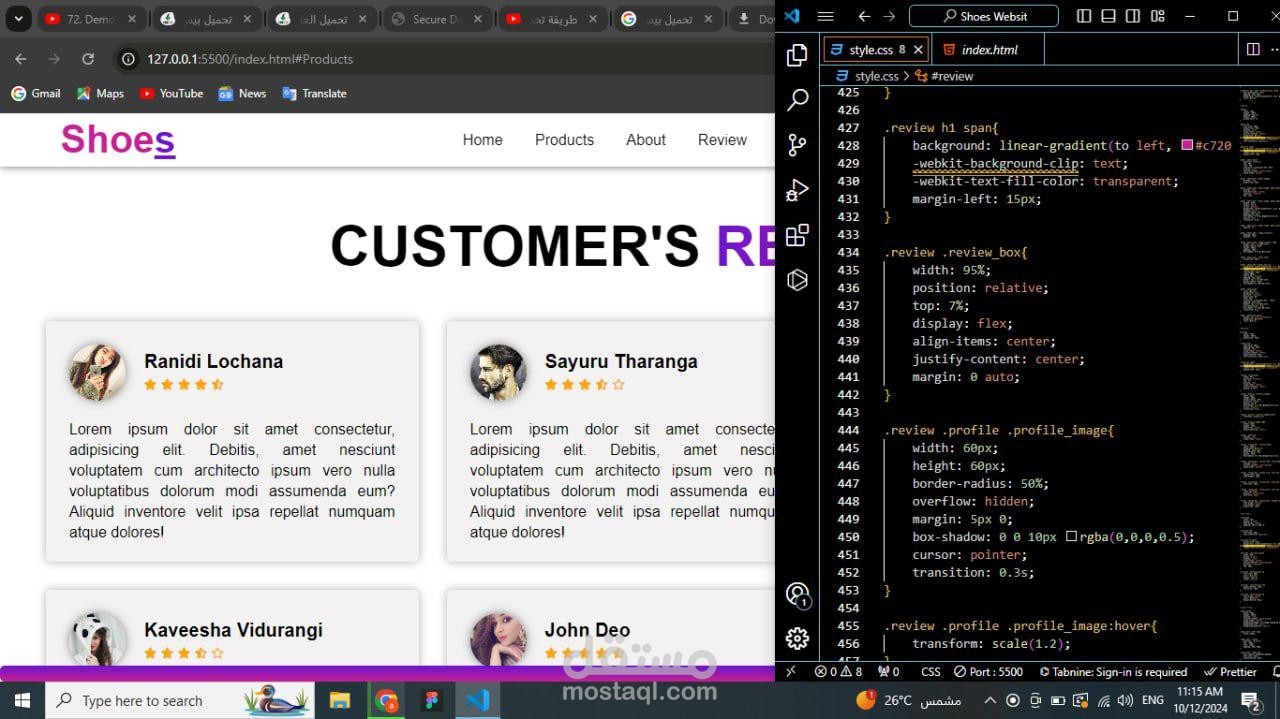Open the YouTube bookmark
The image size is (1280, 719).
[x=171, y=93]
